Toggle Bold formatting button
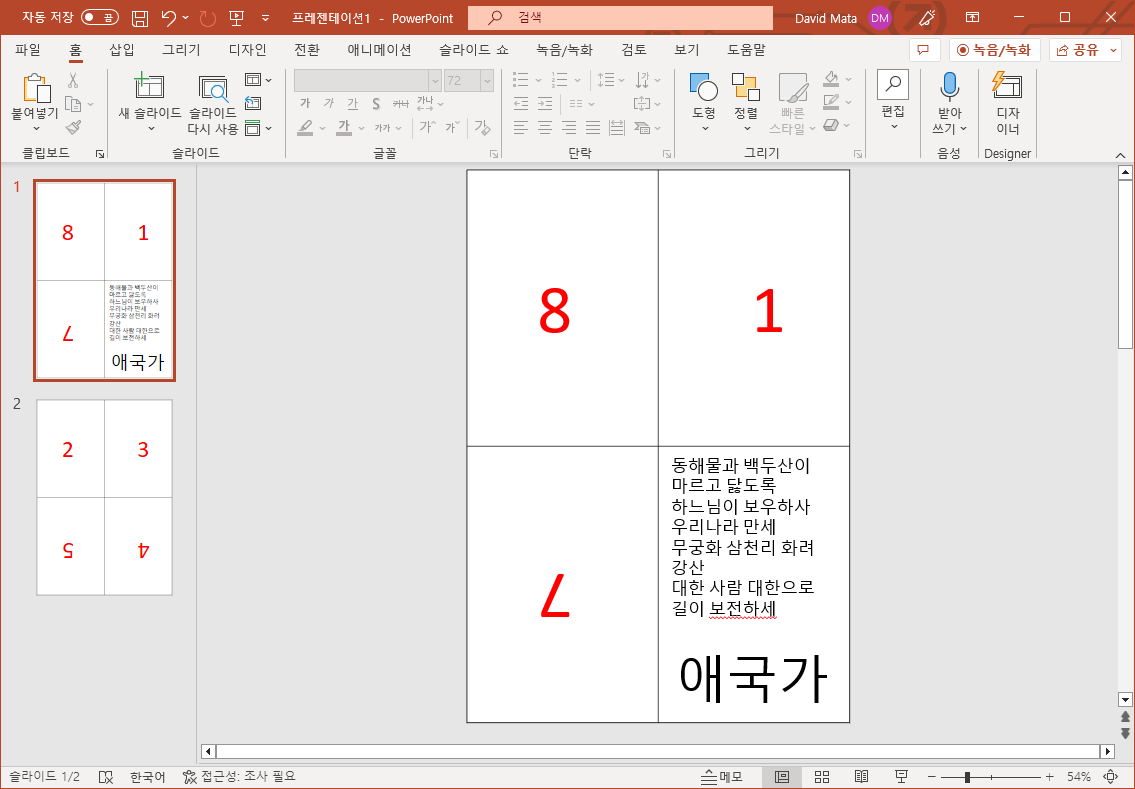Screen dimensions: 1135x789 tap(305, 104)
